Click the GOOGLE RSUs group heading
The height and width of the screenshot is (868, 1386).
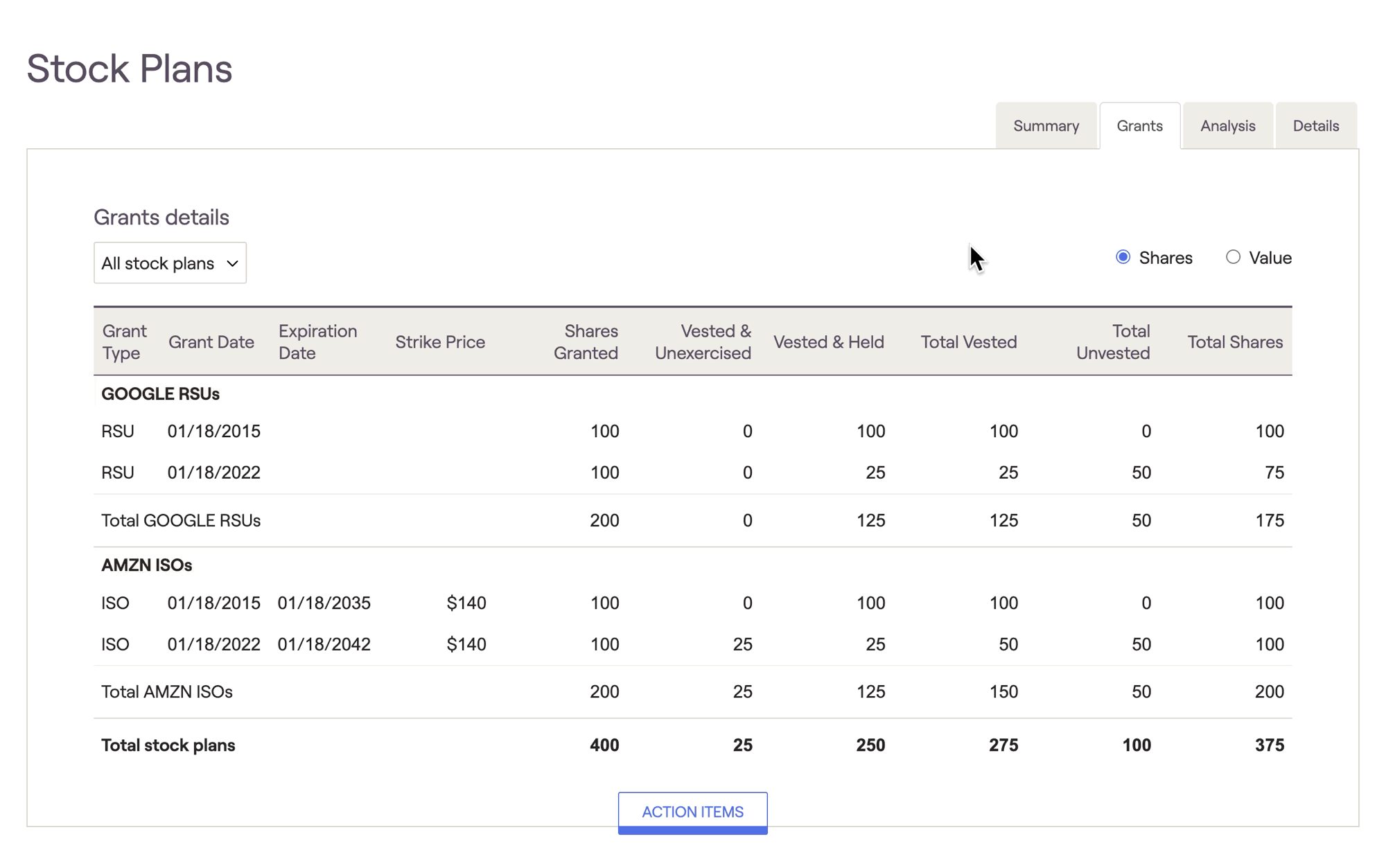(x=160, y=394)
